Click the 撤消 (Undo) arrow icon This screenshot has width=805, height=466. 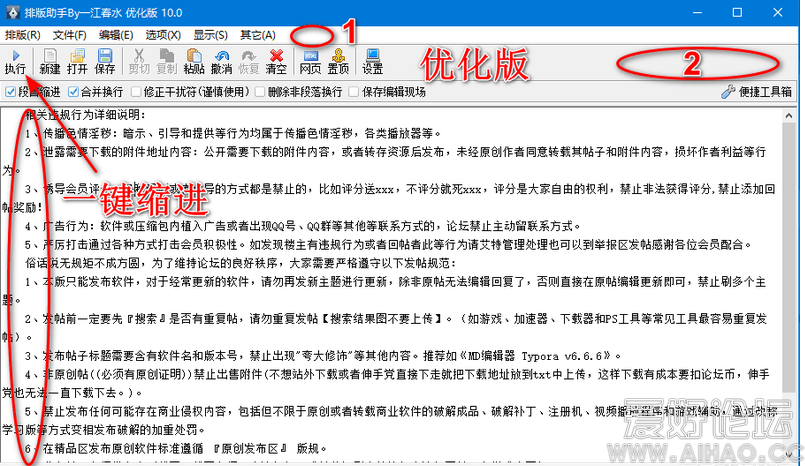pyautogui.click(x=222, y=61)
